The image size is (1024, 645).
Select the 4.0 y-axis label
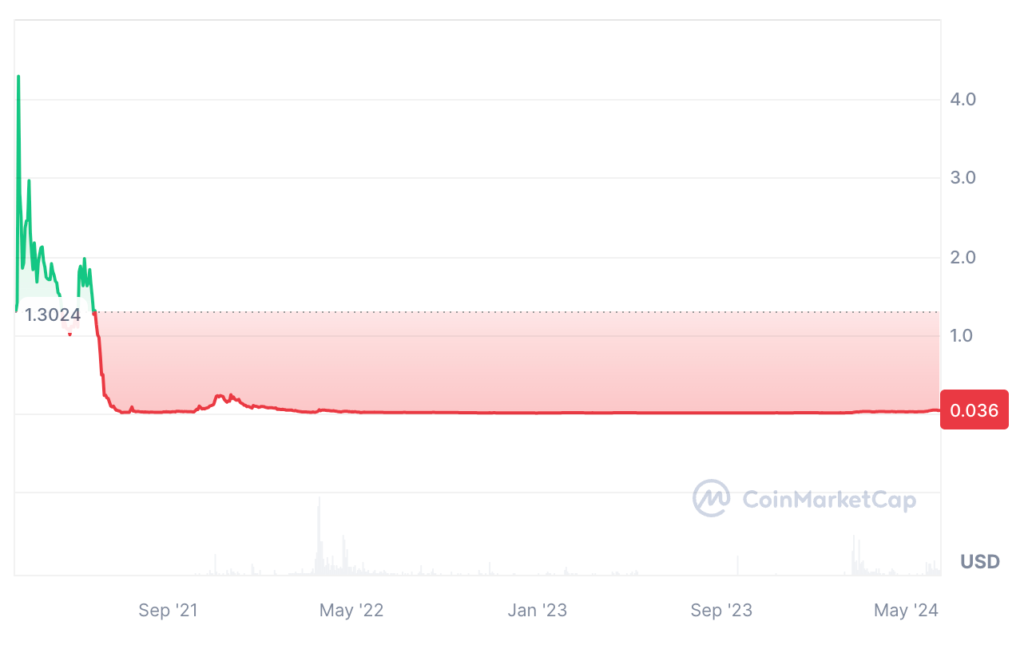tap(962, 100)
